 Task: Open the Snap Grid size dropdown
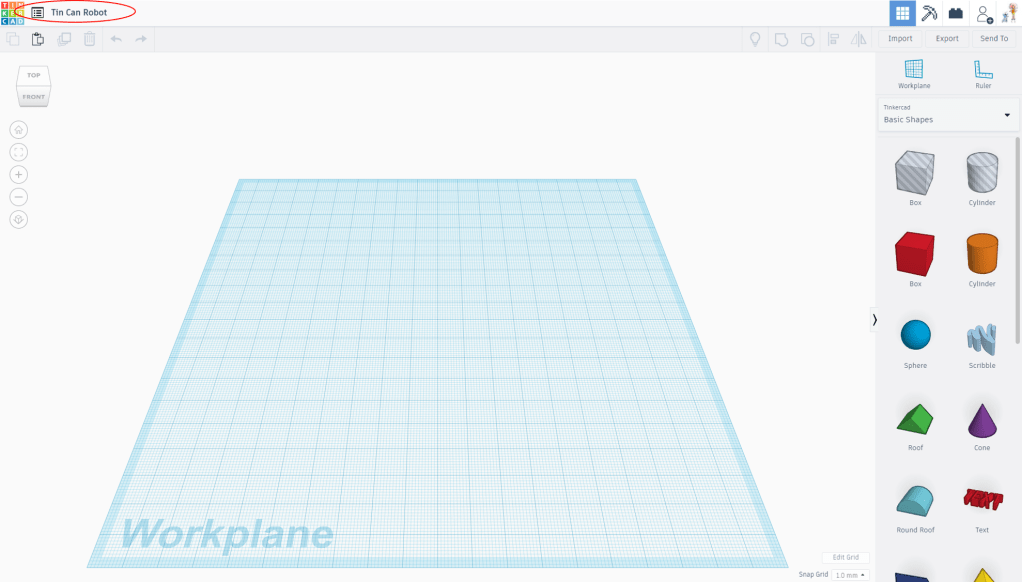point(851,575)
